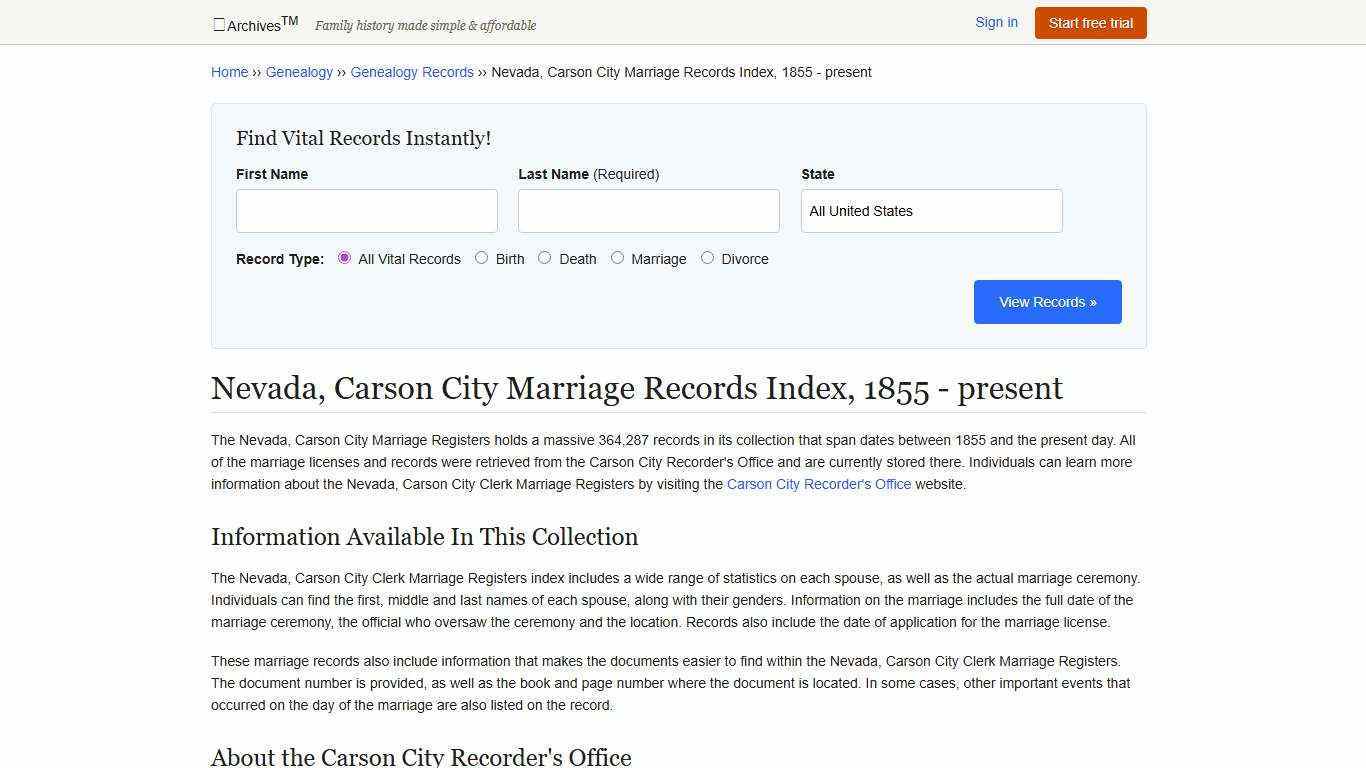Select the Death record type
Viewport: 1366px width, 768px height.
[x=545, y=257]
